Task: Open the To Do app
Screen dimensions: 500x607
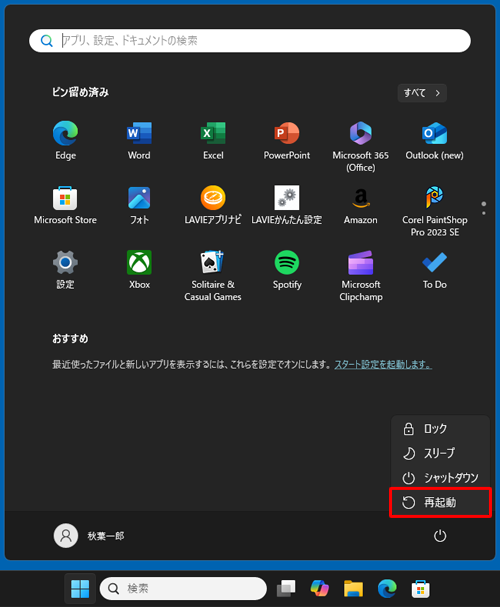Action: click(x=435, y=270)
